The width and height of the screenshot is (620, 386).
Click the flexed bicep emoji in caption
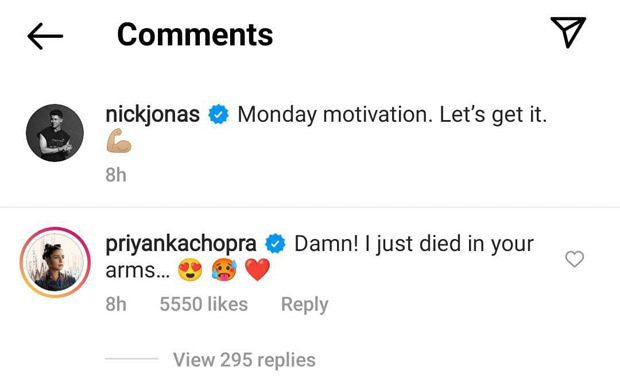119,141
